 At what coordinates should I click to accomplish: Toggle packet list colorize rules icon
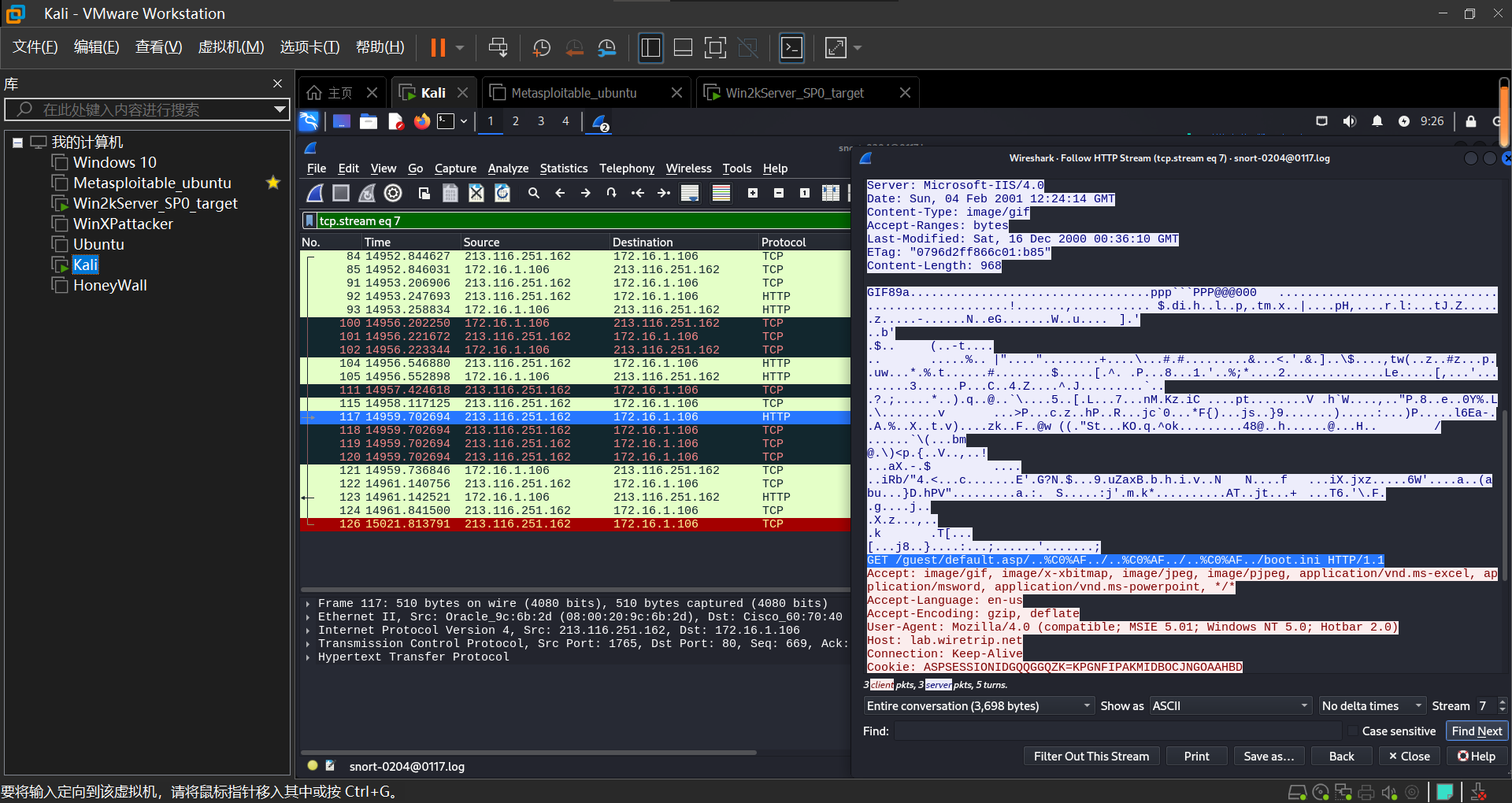(x=721, y=193)
